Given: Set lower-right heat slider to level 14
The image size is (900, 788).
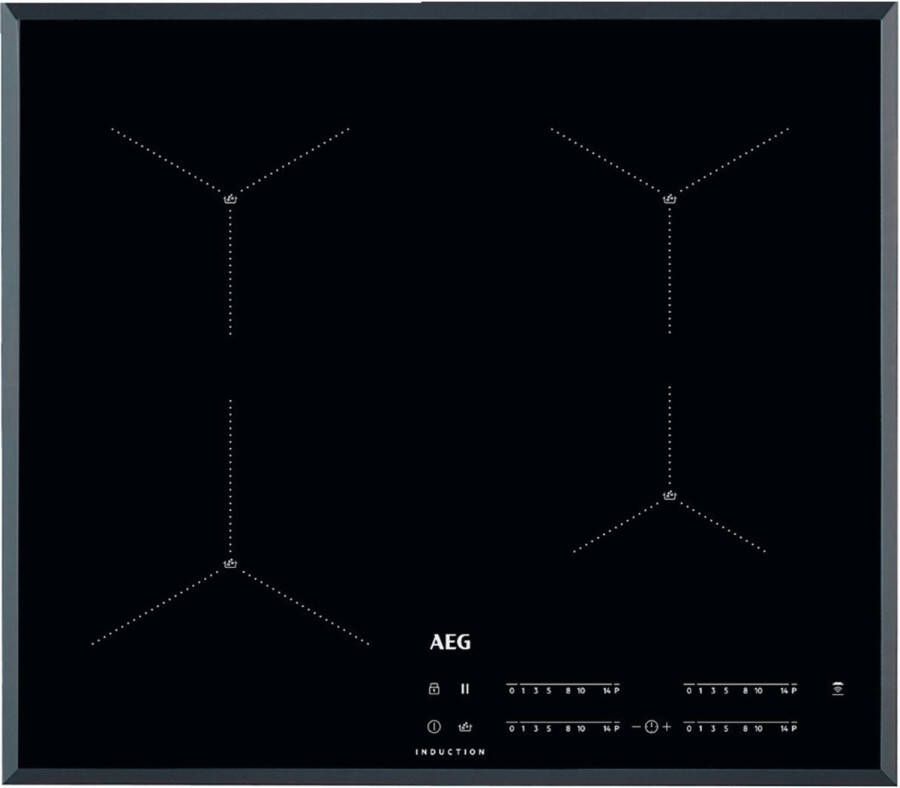Looking at the screenshot, I should (x=783, y=728).
